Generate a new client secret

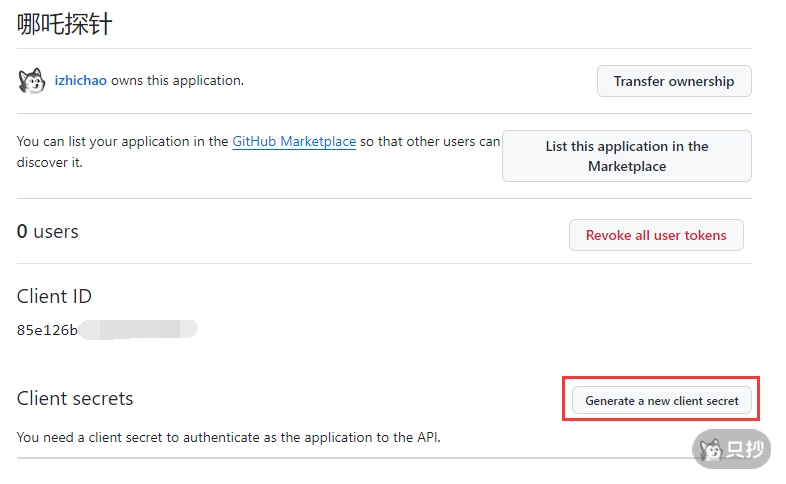pyautogui.click(x=661, y=400)
